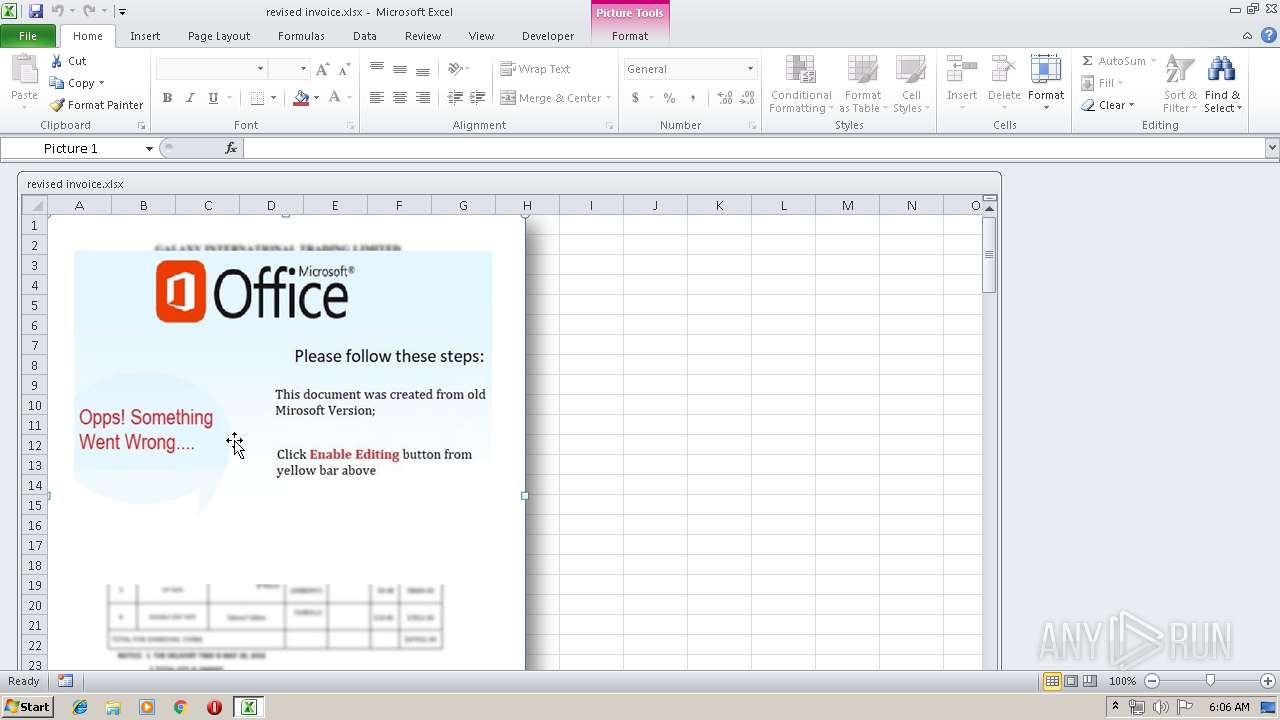
Task: Cut the selection with the scissors icon
Action: coord(69,61)
